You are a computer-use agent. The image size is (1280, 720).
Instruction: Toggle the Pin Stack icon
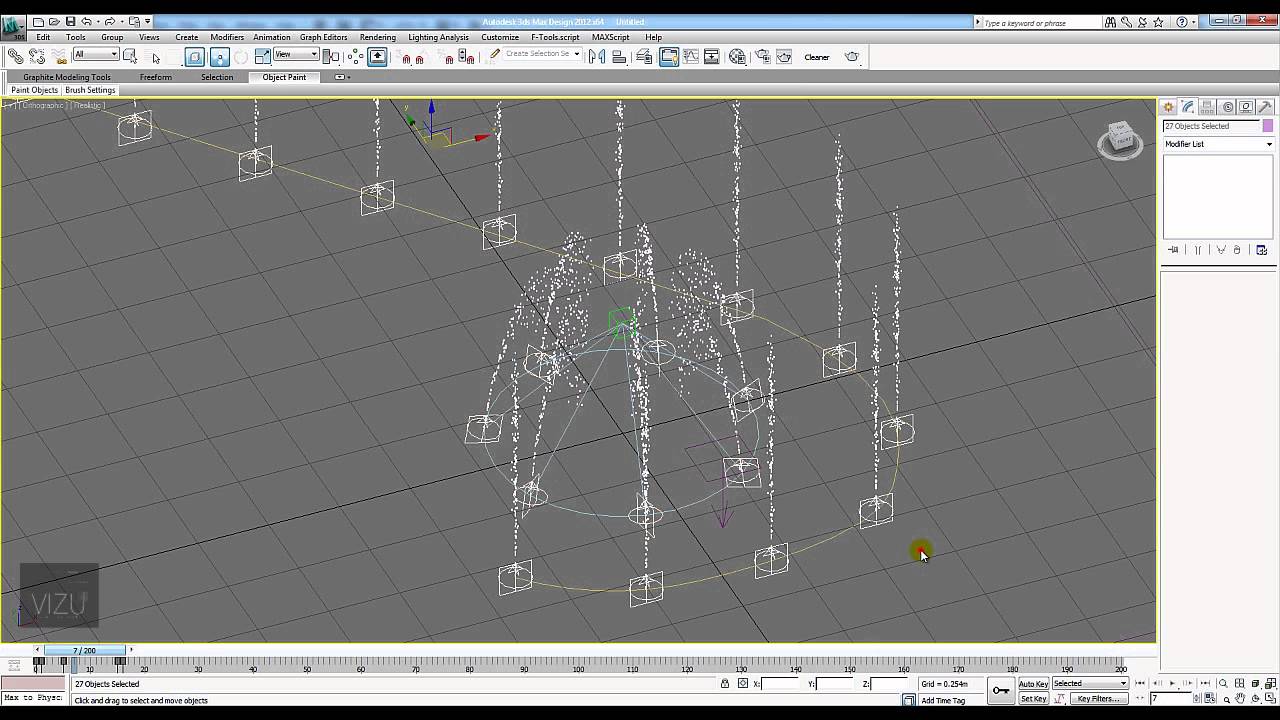click(1173, 250)
